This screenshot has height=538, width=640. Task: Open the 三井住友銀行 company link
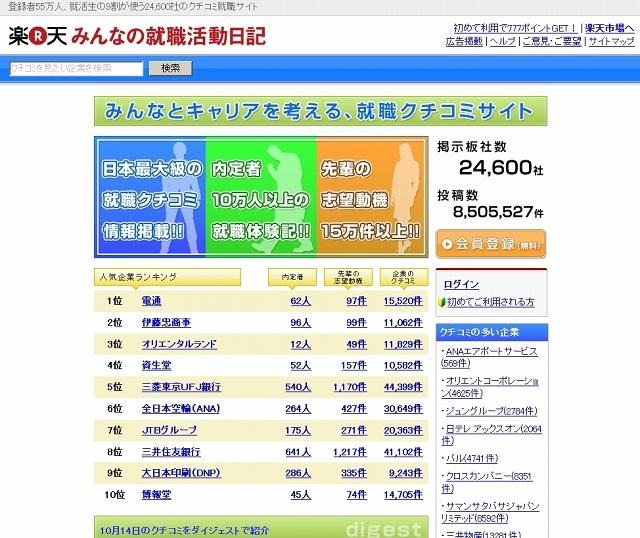[x=171, y=452]
